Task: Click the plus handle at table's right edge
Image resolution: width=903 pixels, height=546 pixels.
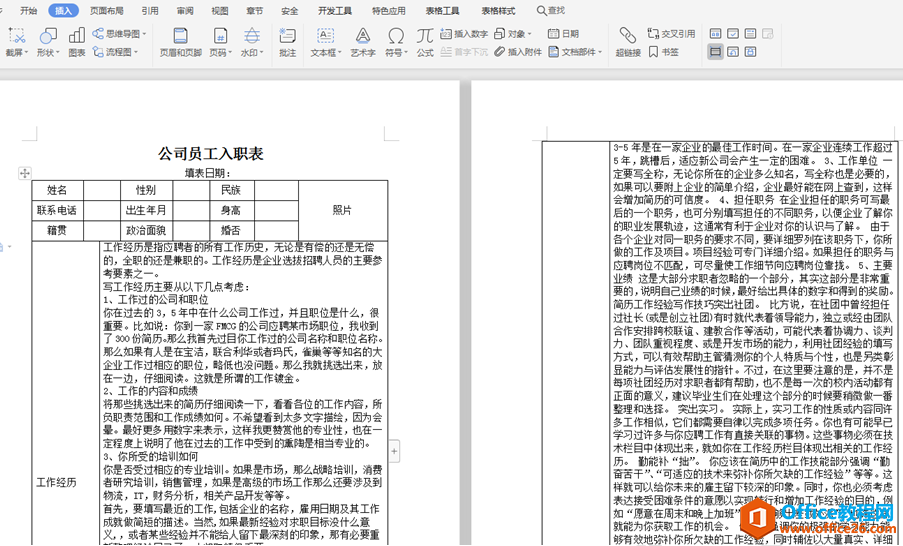Action: pos(394,451)
